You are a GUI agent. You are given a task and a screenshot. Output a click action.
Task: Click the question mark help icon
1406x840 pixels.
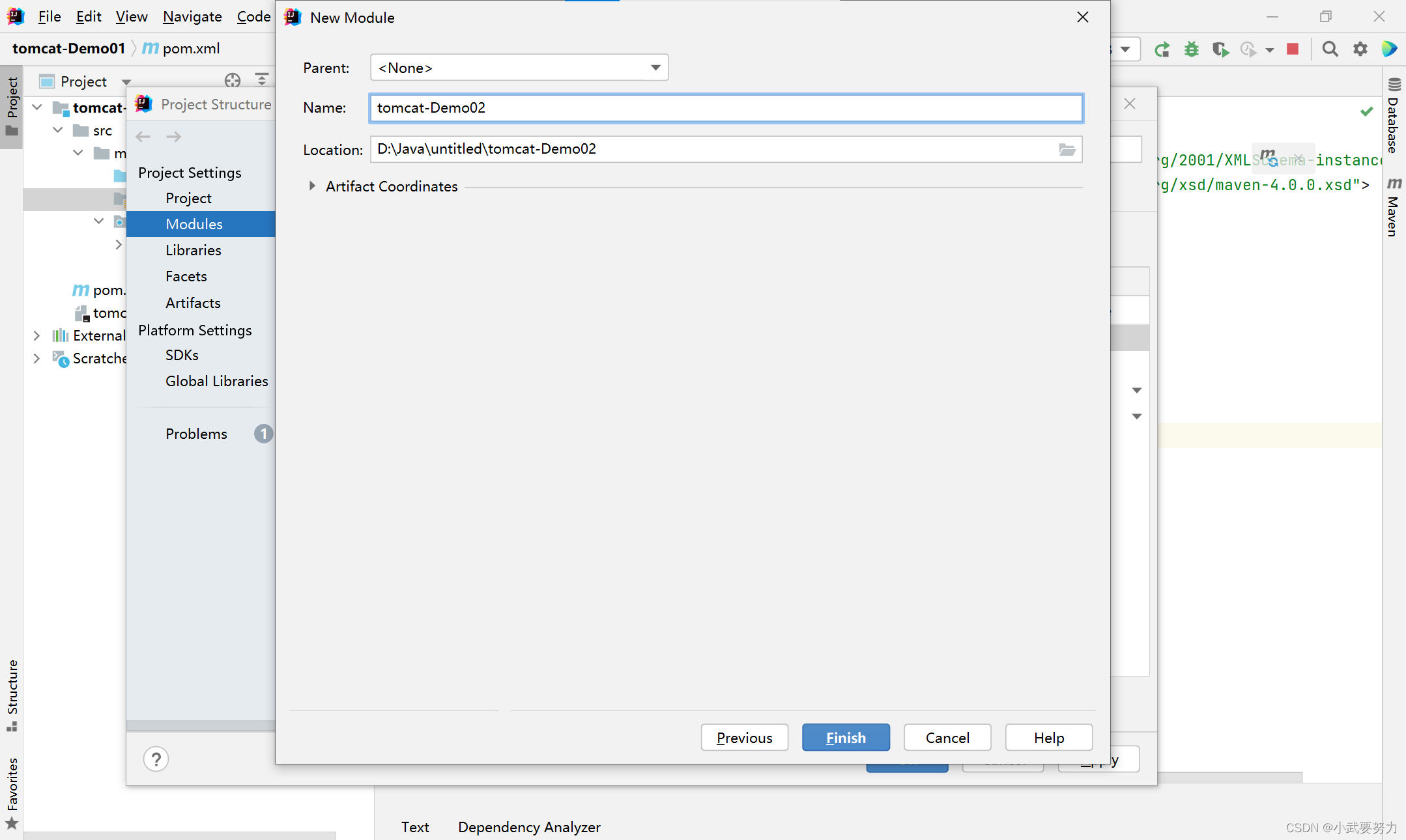pyautogui.click(x=156, y=759)
